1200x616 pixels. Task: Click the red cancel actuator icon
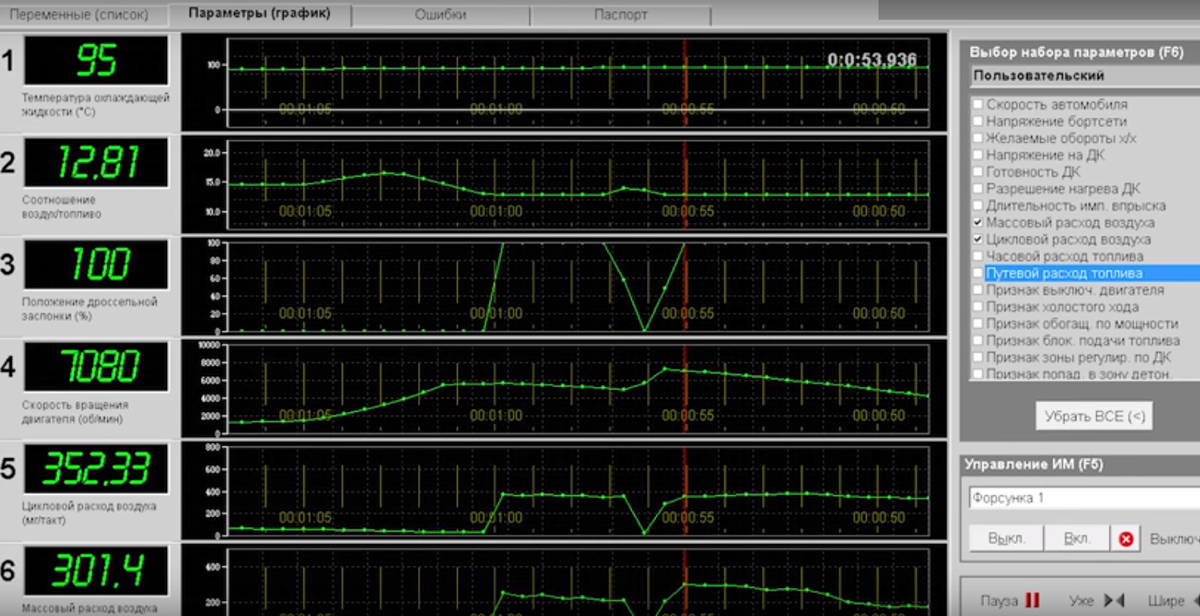click(x=1126, y=539)
